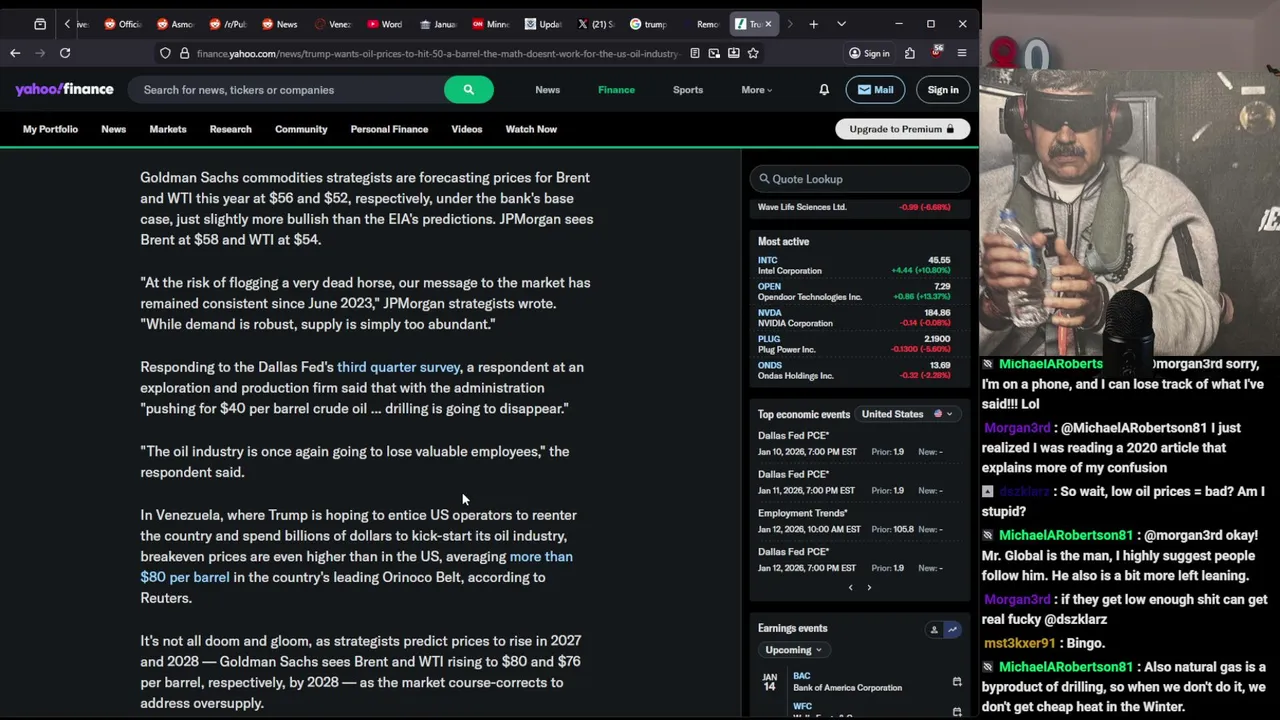Show previous economic events page arrow
The width and height of the screenshot is (1280, 720).
point(851,588)
